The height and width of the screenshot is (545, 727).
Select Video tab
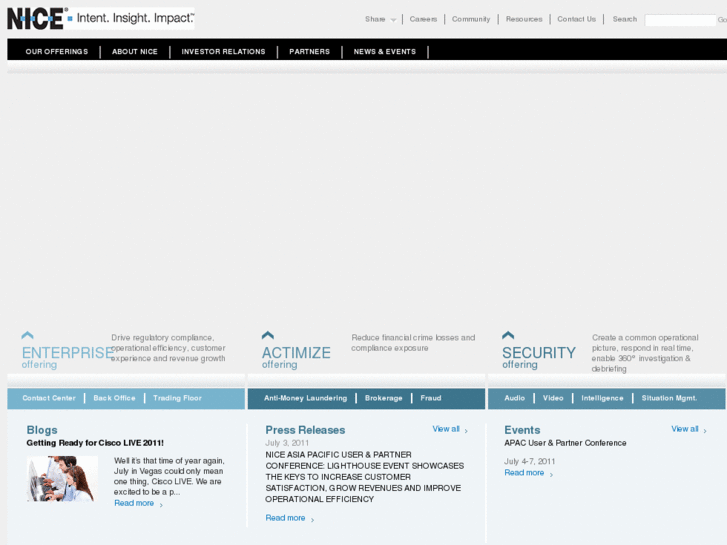(x=553, y=398)
